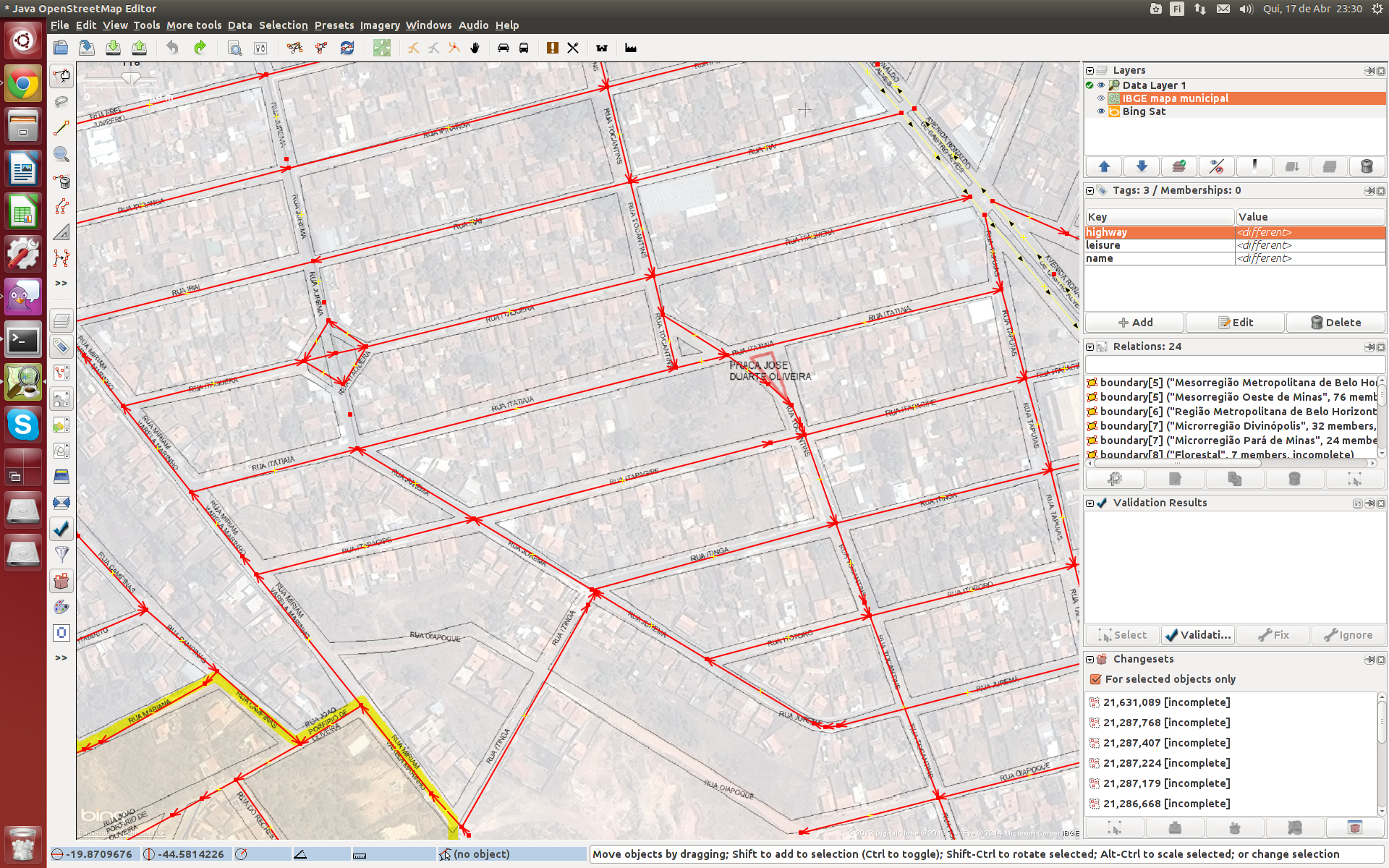Select the Draw nodes tool

[x=61, y=128]
